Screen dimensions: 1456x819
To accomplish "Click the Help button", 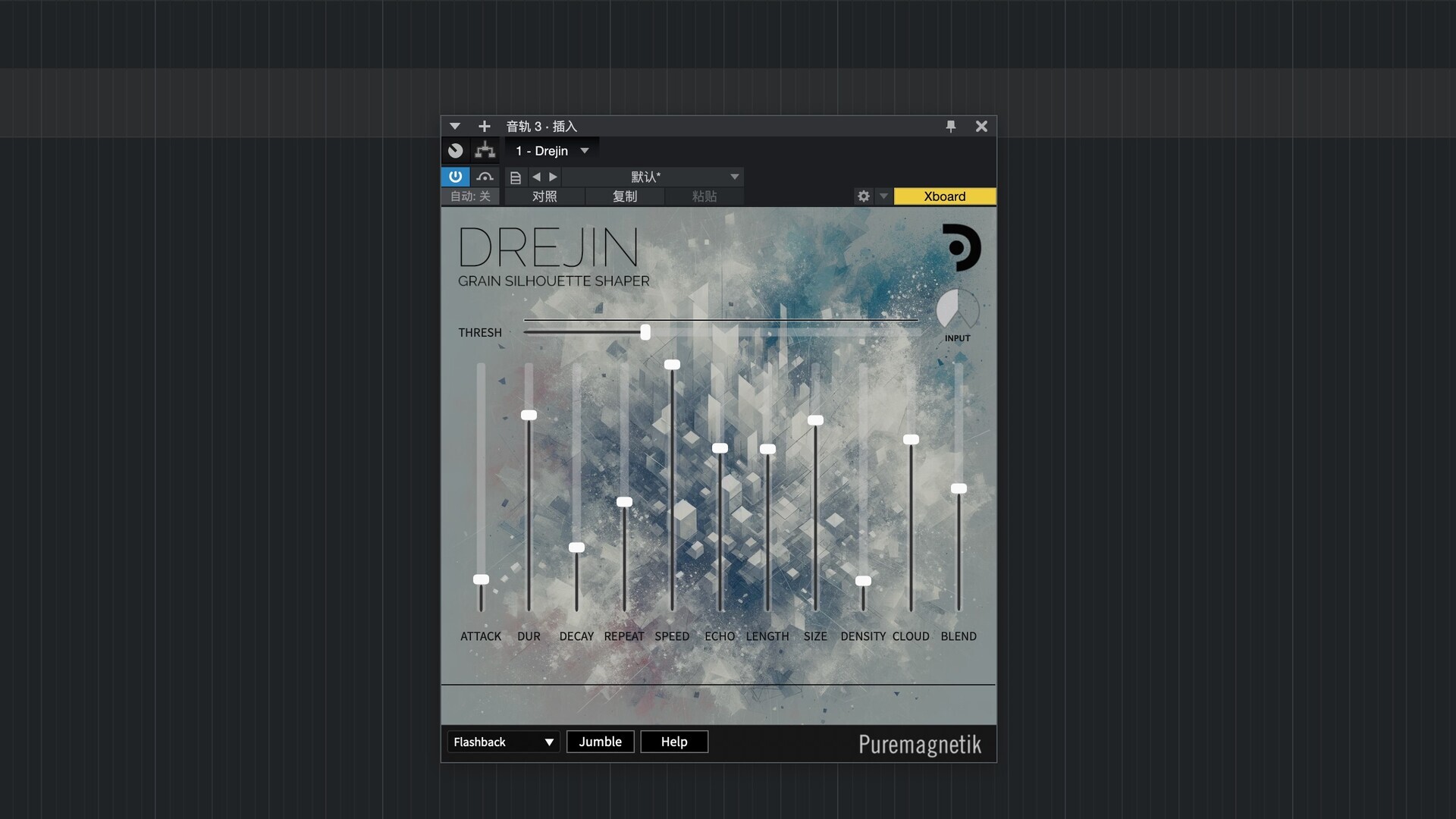I will click(674, 742).
